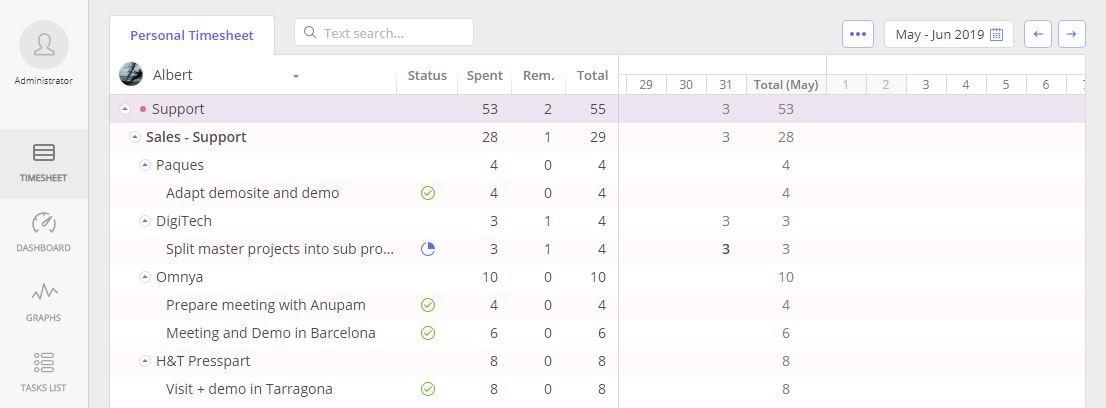
Task: Open the Timesheet view in sidebar
Action: point(44,163)
